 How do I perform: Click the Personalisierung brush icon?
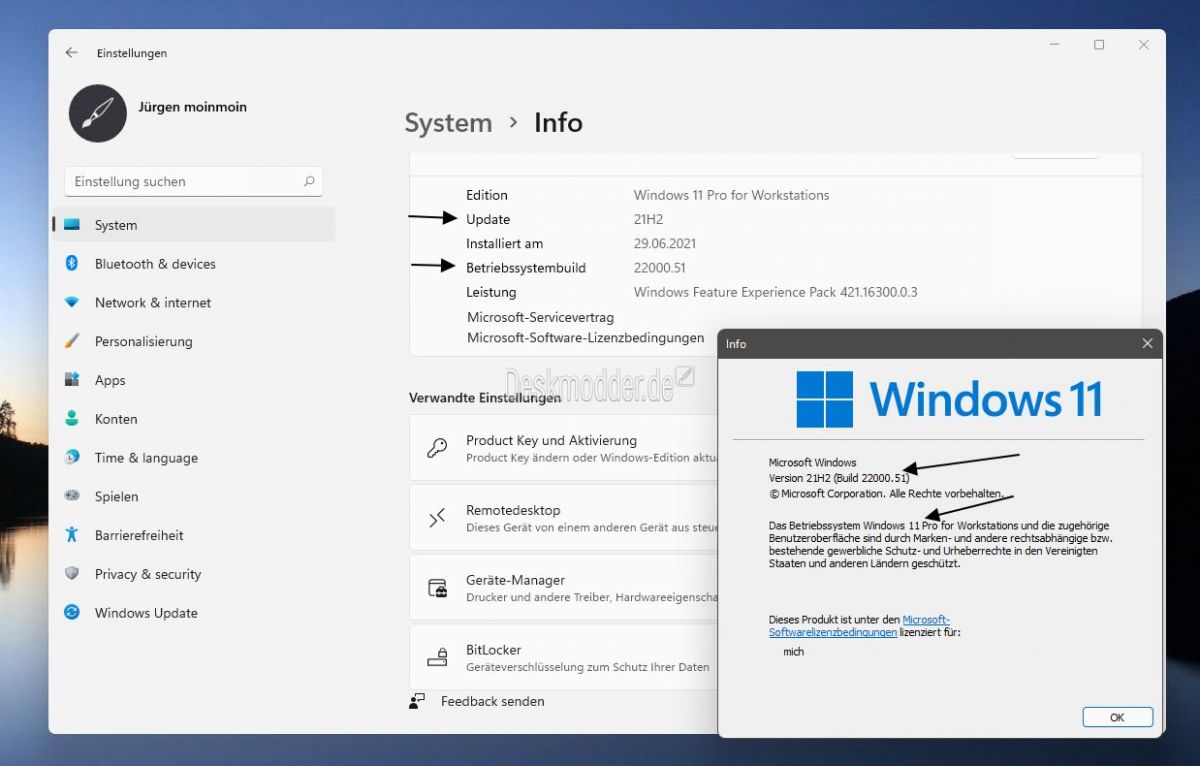(72, 341)
